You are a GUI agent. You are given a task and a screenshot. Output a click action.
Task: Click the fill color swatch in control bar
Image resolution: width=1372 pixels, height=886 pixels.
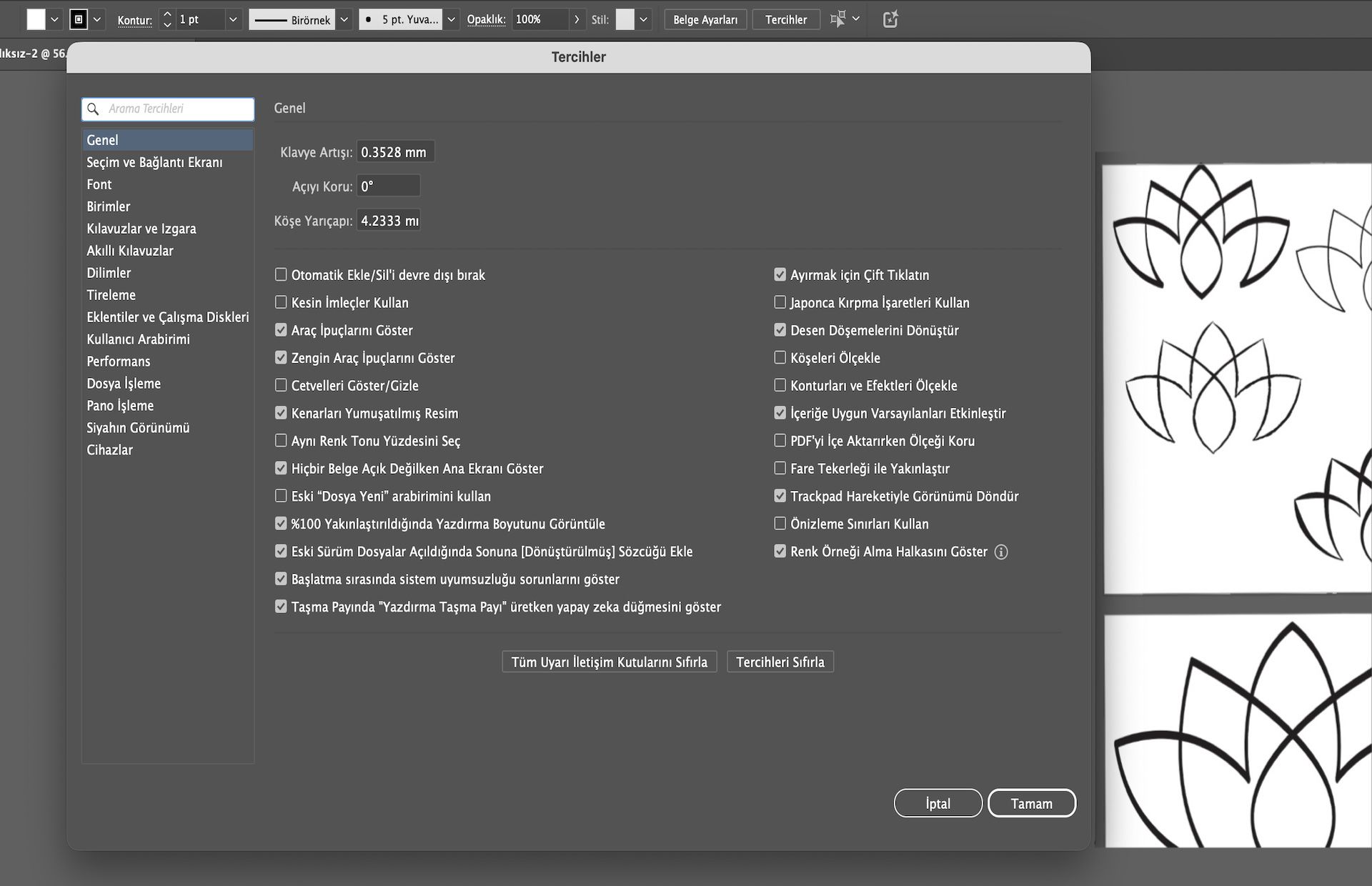[x=36, y=19]
